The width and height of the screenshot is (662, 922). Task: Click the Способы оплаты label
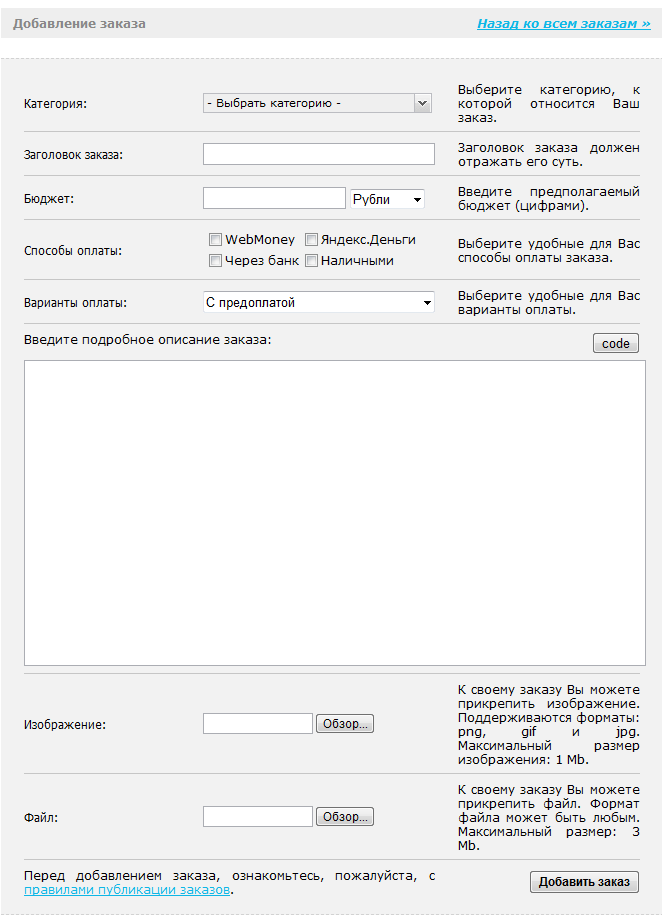73,251
